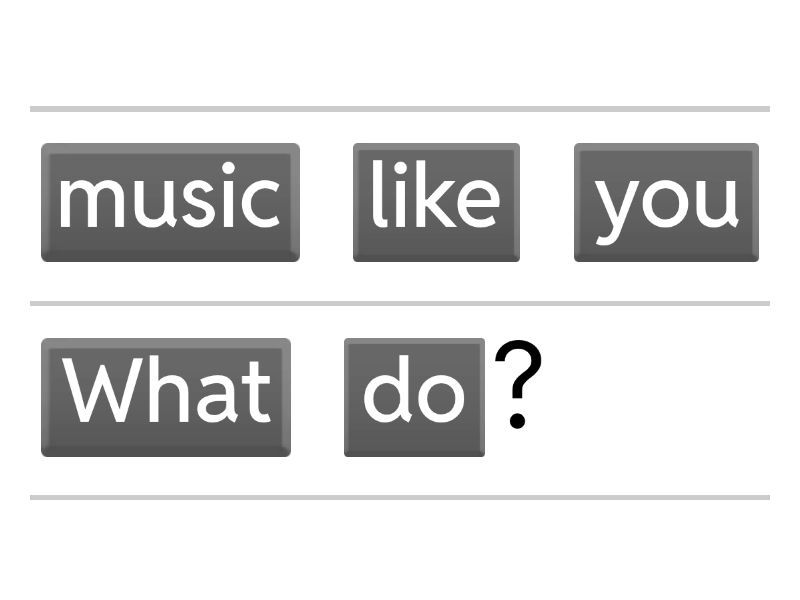Click the middle divider line below 'music'
This screenshot has width=800, height=600.
400,303
